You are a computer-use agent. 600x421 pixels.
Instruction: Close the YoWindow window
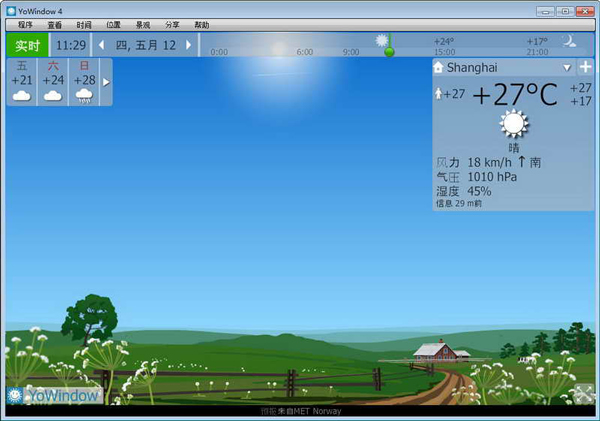pyautogui.click(x=585, y=11)
